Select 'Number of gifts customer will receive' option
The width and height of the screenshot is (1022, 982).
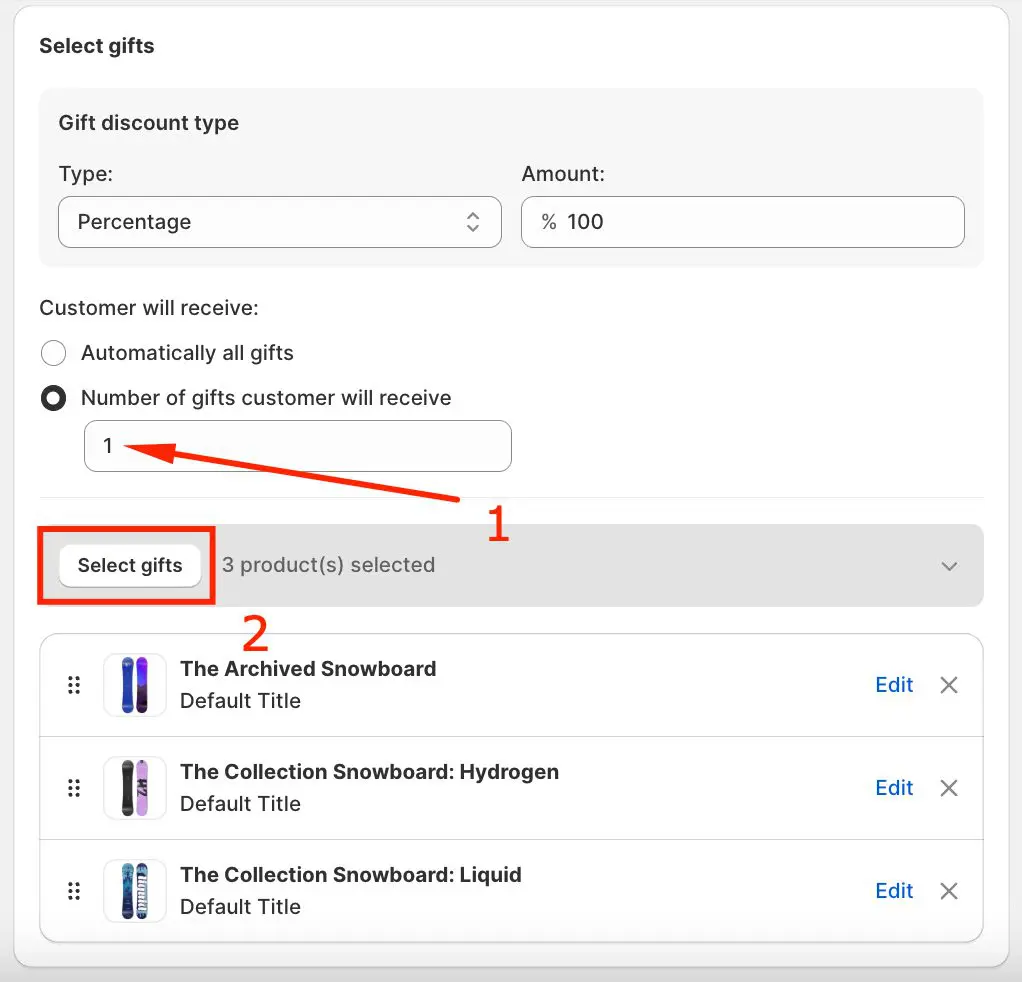coord(53,398)
